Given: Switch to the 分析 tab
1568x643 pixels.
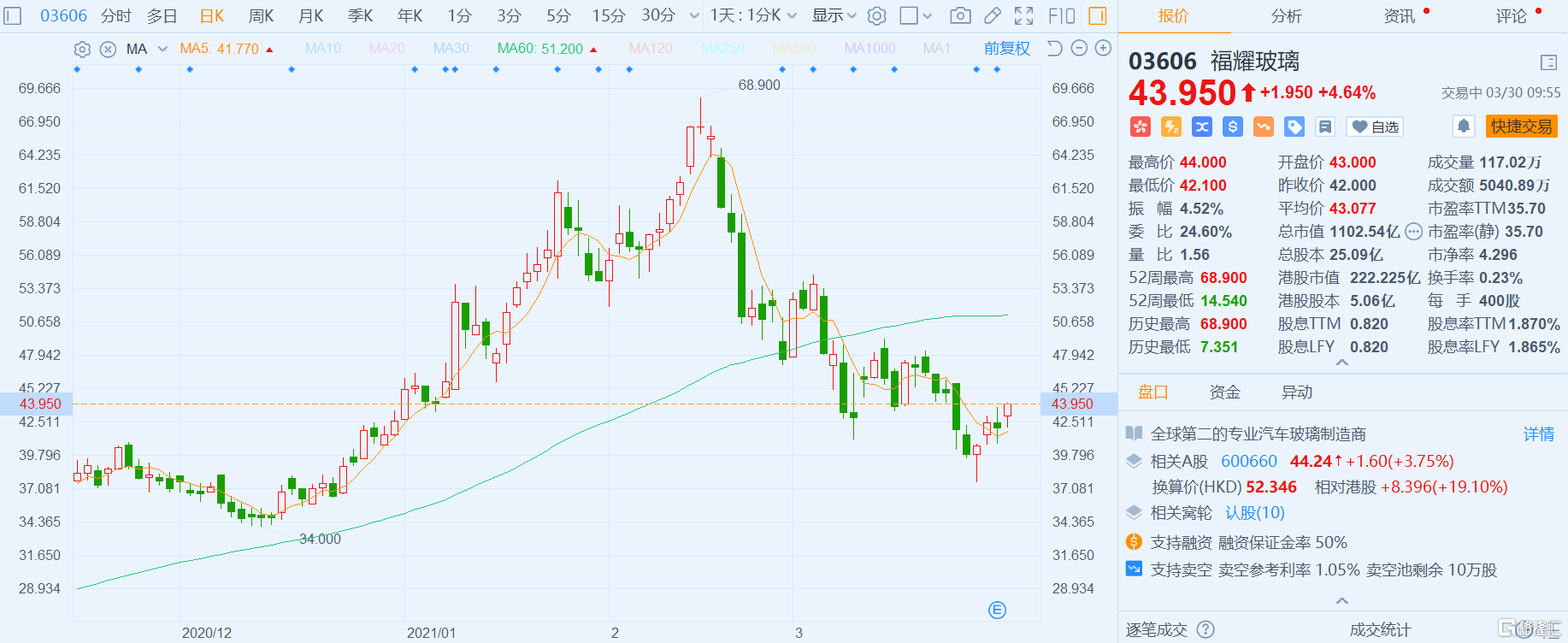Looking at the screenshot, I should pyautogui.click(x=1286, y=15).
